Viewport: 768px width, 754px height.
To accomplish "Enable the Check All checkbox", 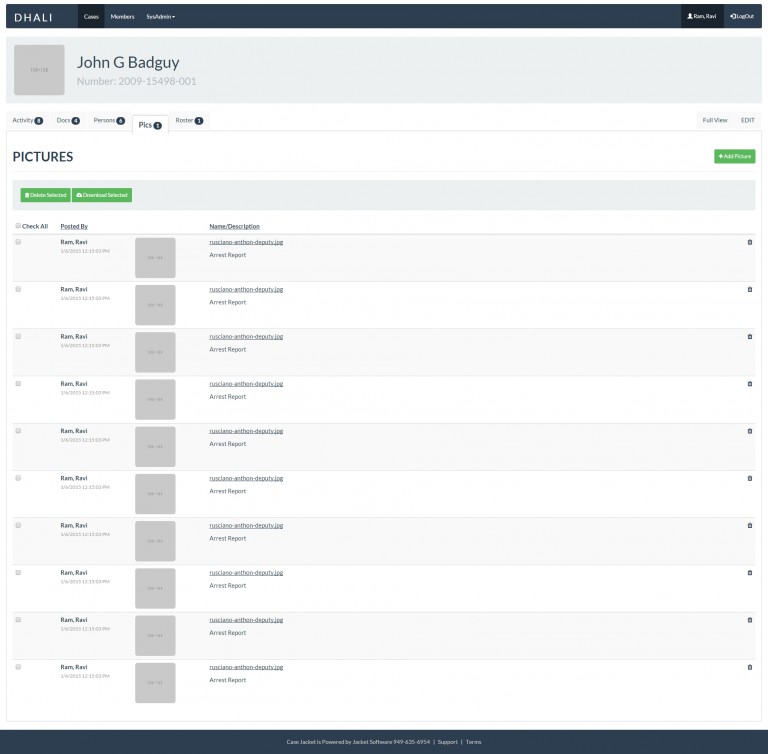I will (18, 226).
